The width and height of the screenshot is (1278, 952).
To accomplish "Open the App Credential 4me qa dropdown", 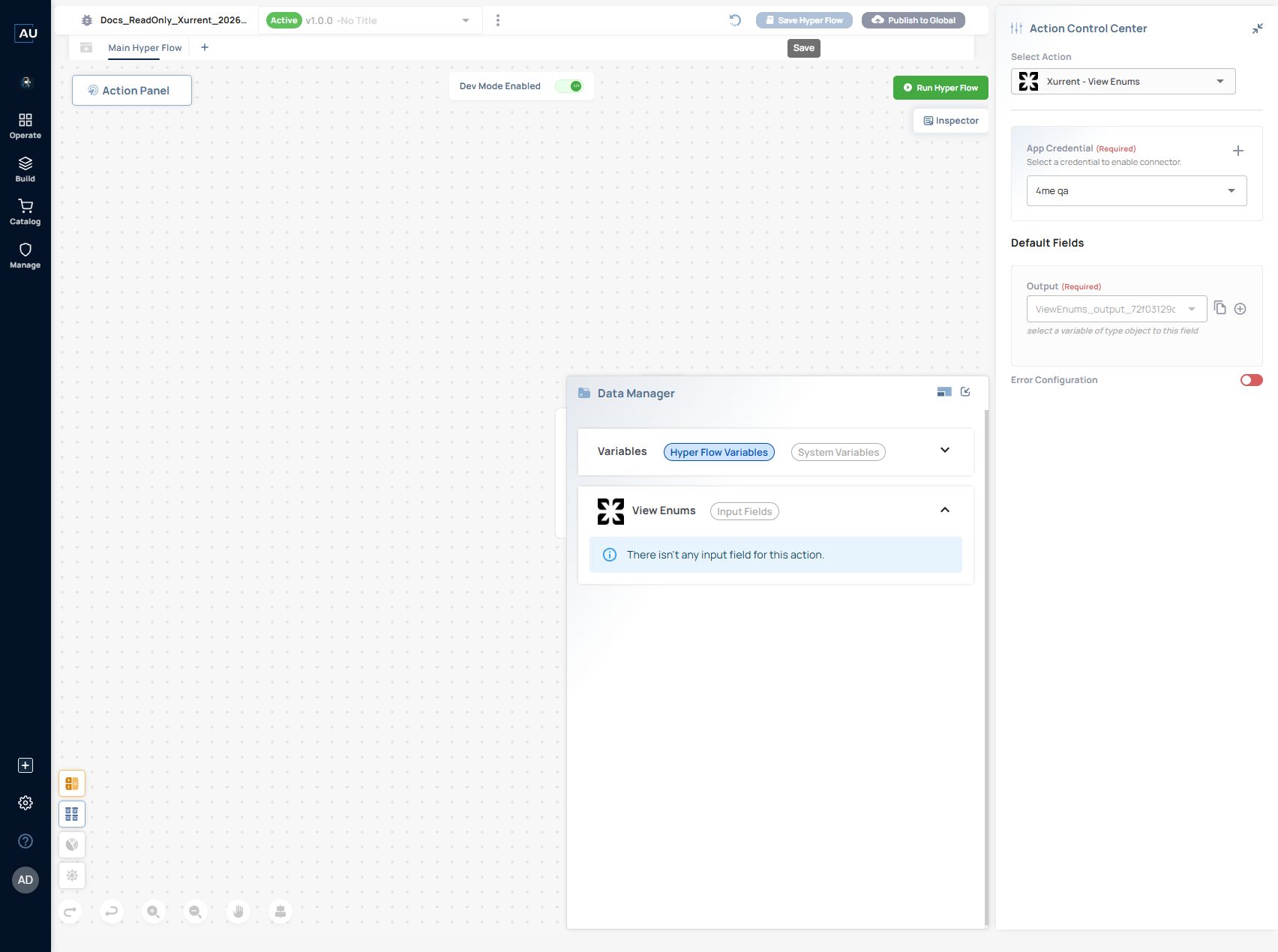I will pos(1136,190).
